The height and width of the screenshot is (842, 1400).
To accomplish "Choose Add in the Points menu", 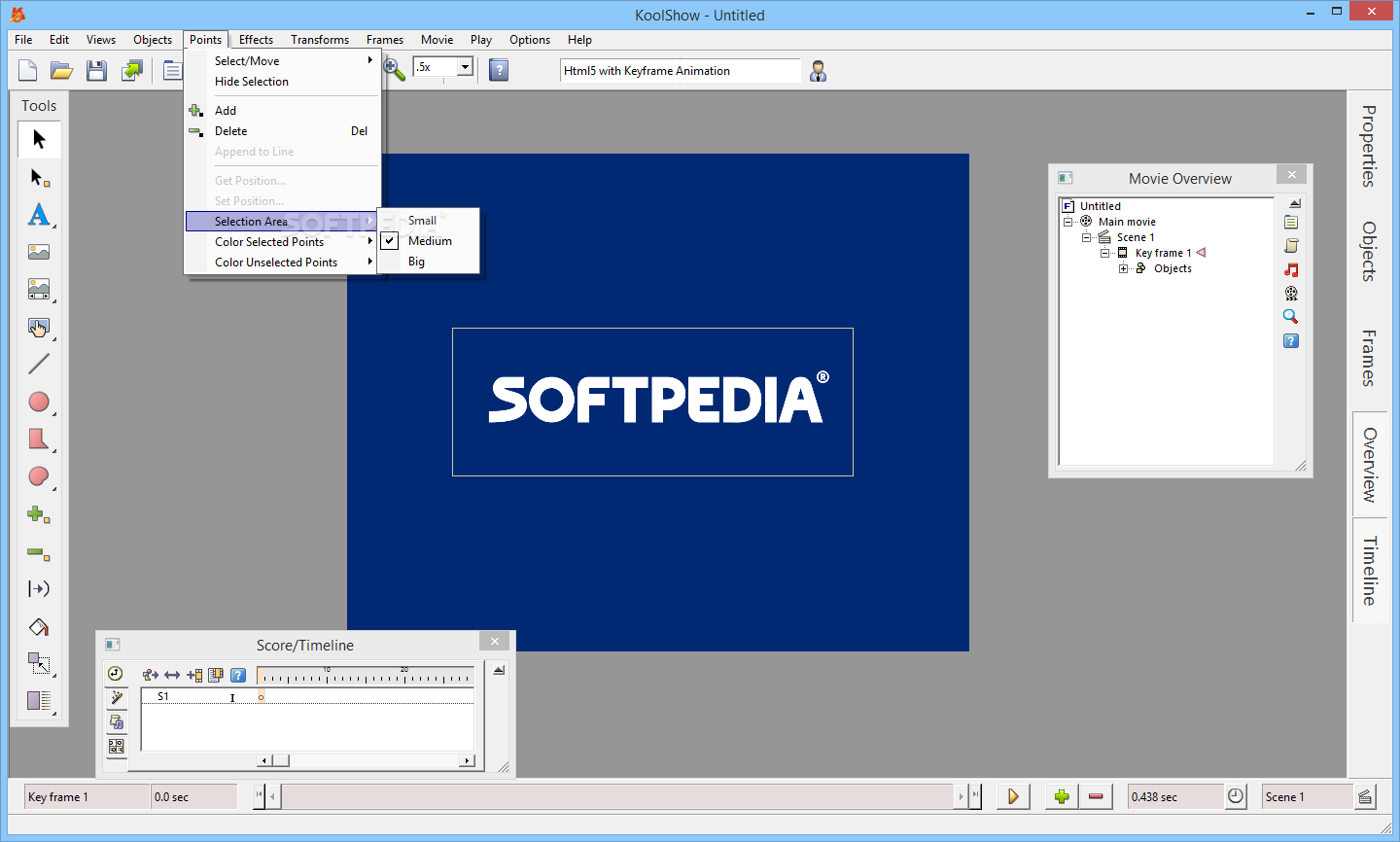I will [282, 111].
